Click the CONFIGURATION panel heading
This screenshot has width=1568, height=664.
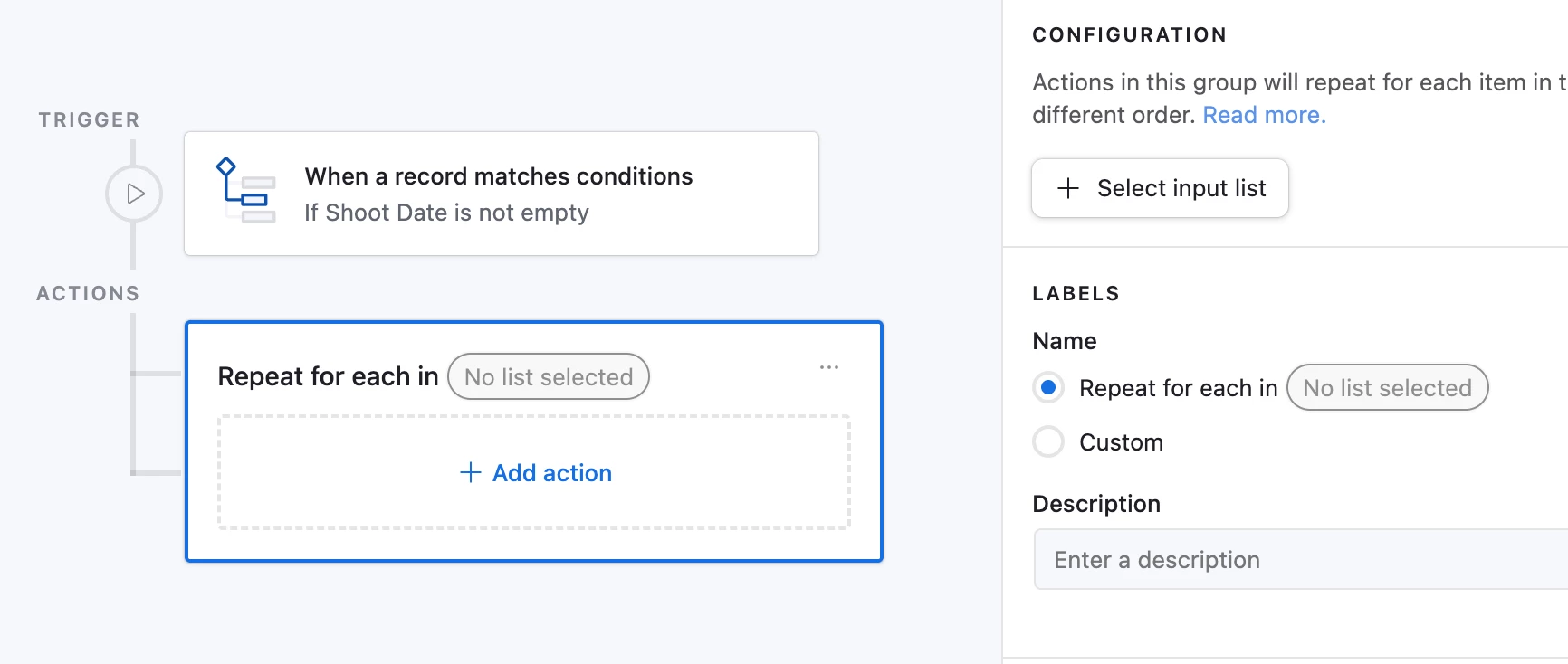tap(1129, 34)
